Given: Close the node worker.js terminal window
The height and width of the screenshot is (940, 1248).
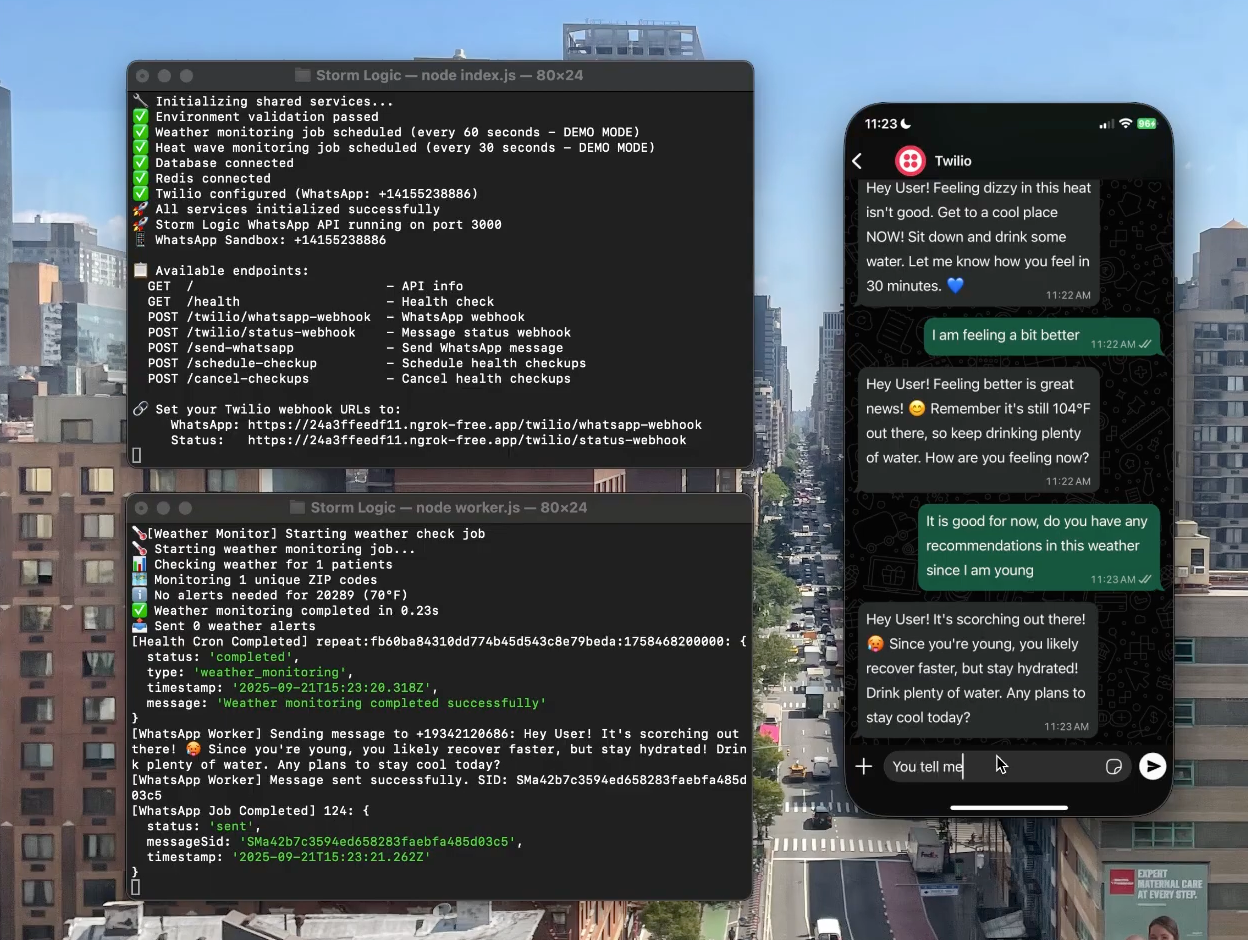Looking at the screenshot, I should (x=142, y=508).
